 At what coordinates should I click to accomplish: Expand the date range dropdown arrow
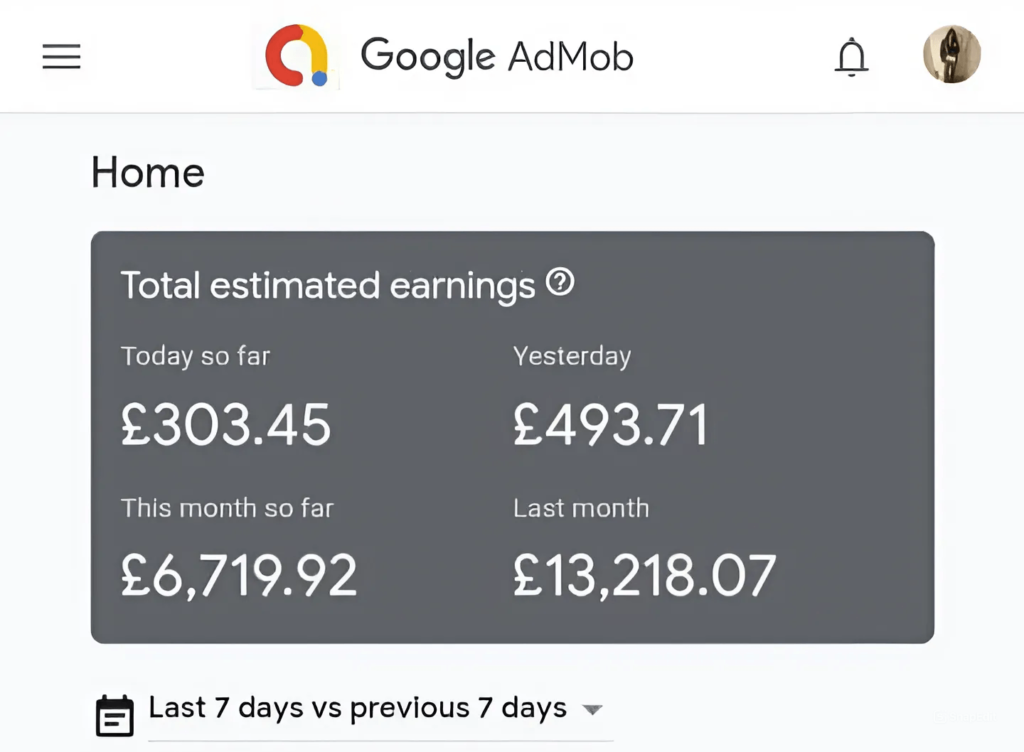(x=593, y=710)
